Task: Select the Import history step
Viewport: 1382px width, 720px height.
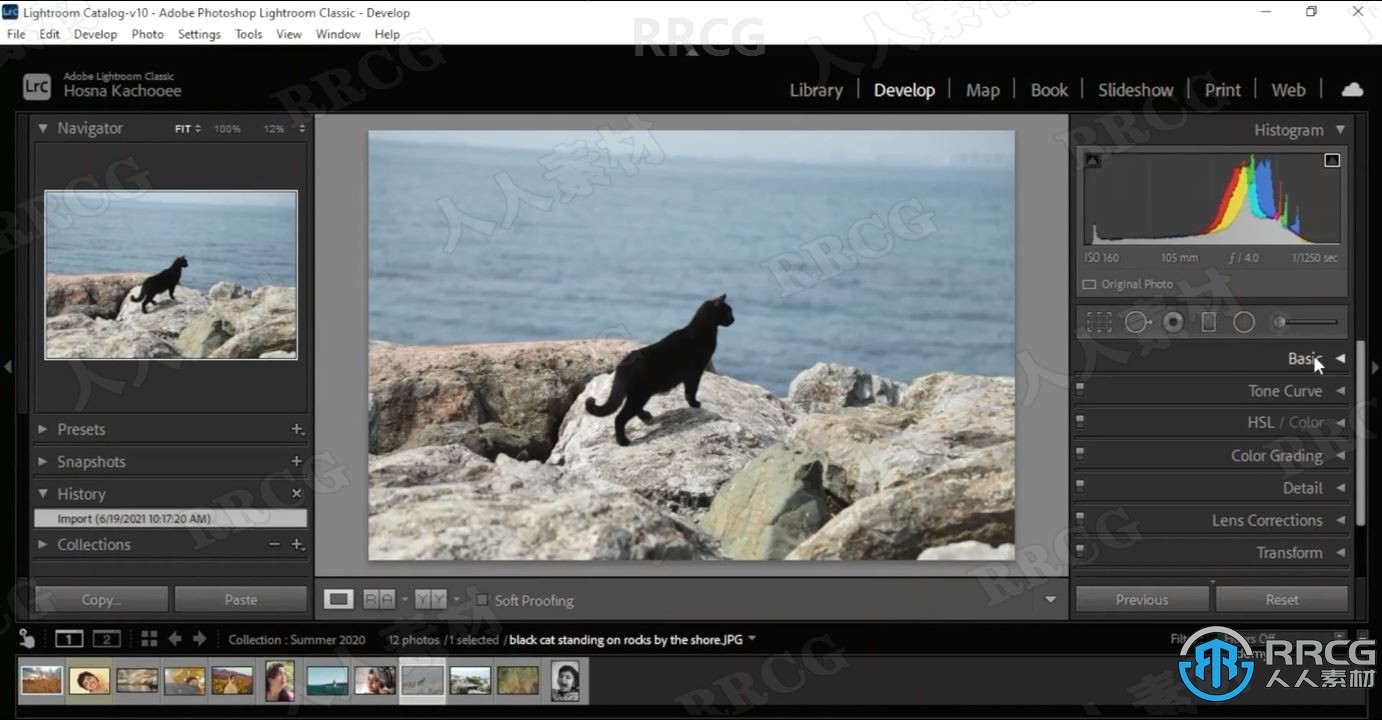Action: click(x=171, y=518)
